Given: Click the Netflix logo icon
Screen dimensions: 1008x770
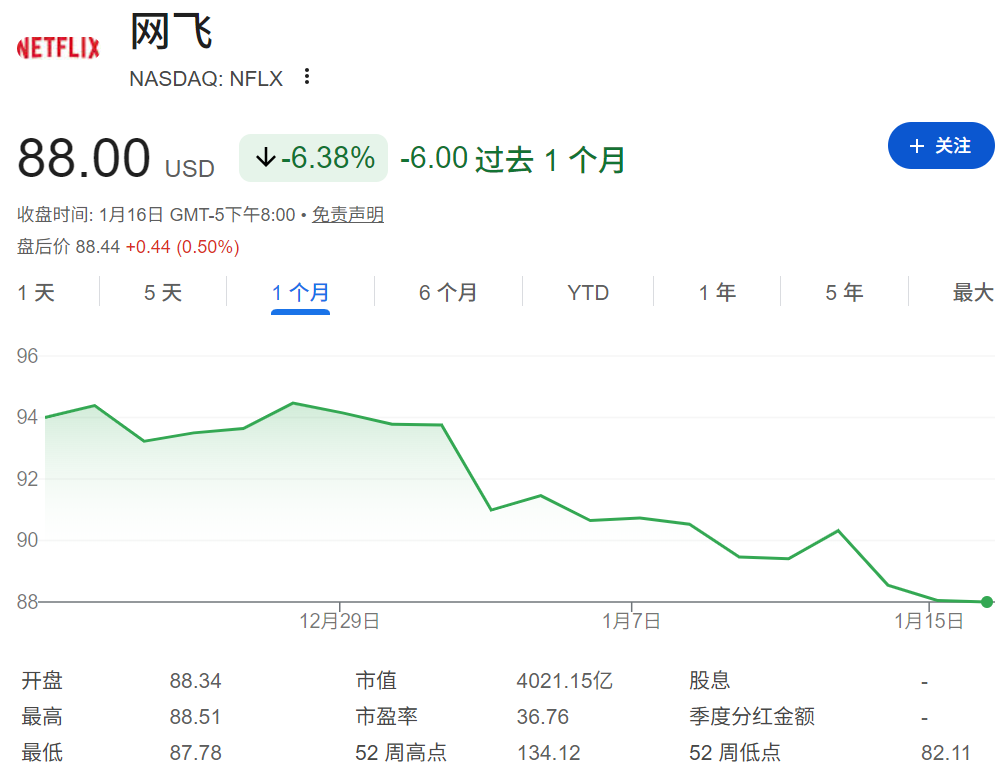Looking at the screenshot, I should tap(57, 45).
